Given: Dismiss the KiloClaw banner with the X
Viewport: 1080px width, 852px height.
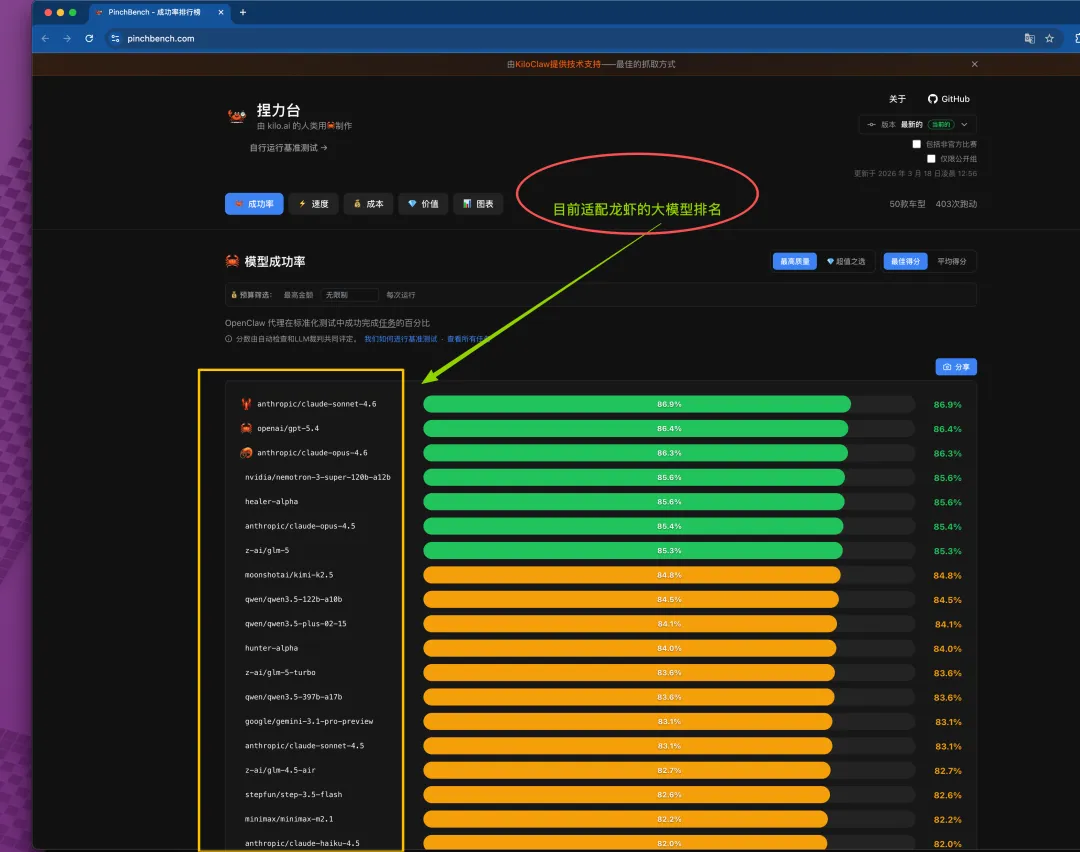Looking at the screenshot, I should 974,64.
